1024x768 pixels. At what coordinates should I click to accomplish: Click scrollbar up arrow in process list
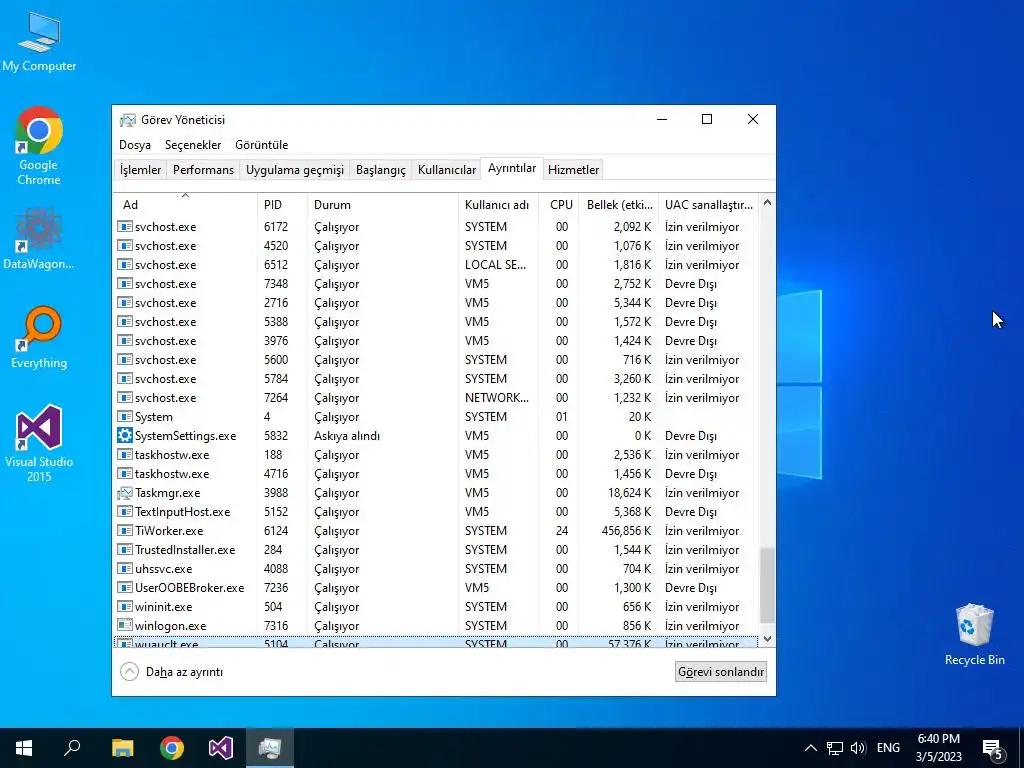(767, 202)
